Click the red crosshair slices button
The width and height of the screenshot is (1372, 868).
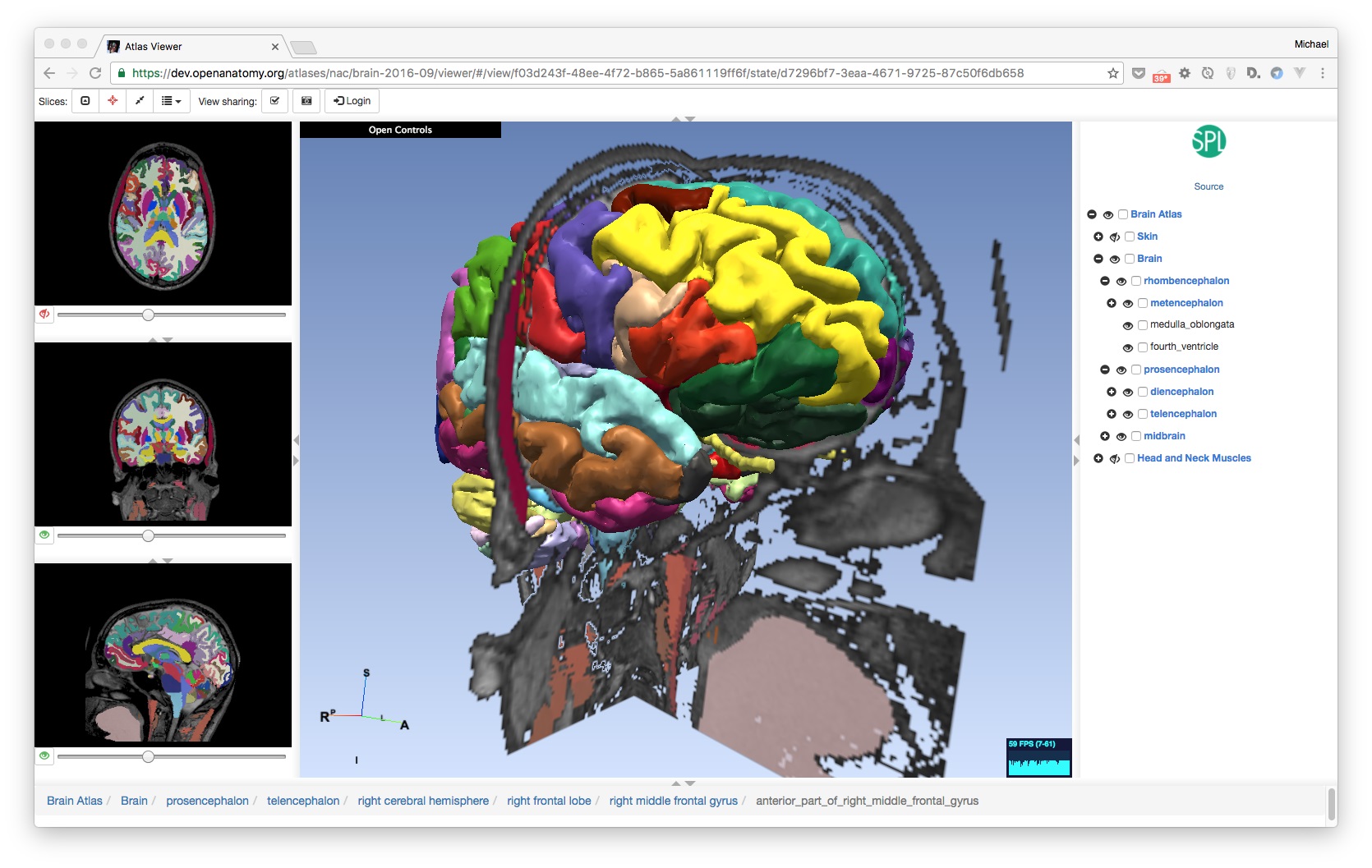click(x=113, y=101)
